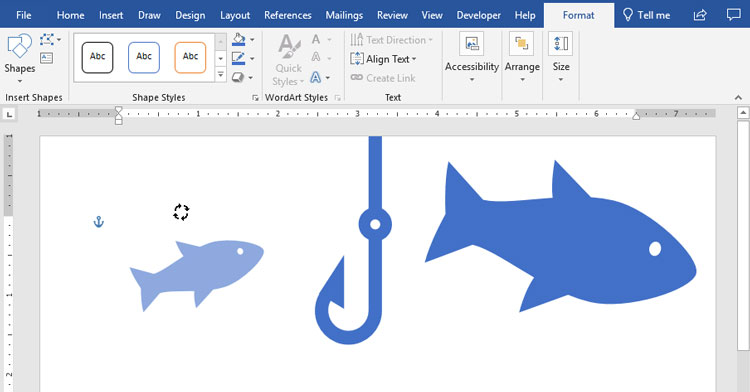
Task: Switch to the References tab
Action: 287,15
